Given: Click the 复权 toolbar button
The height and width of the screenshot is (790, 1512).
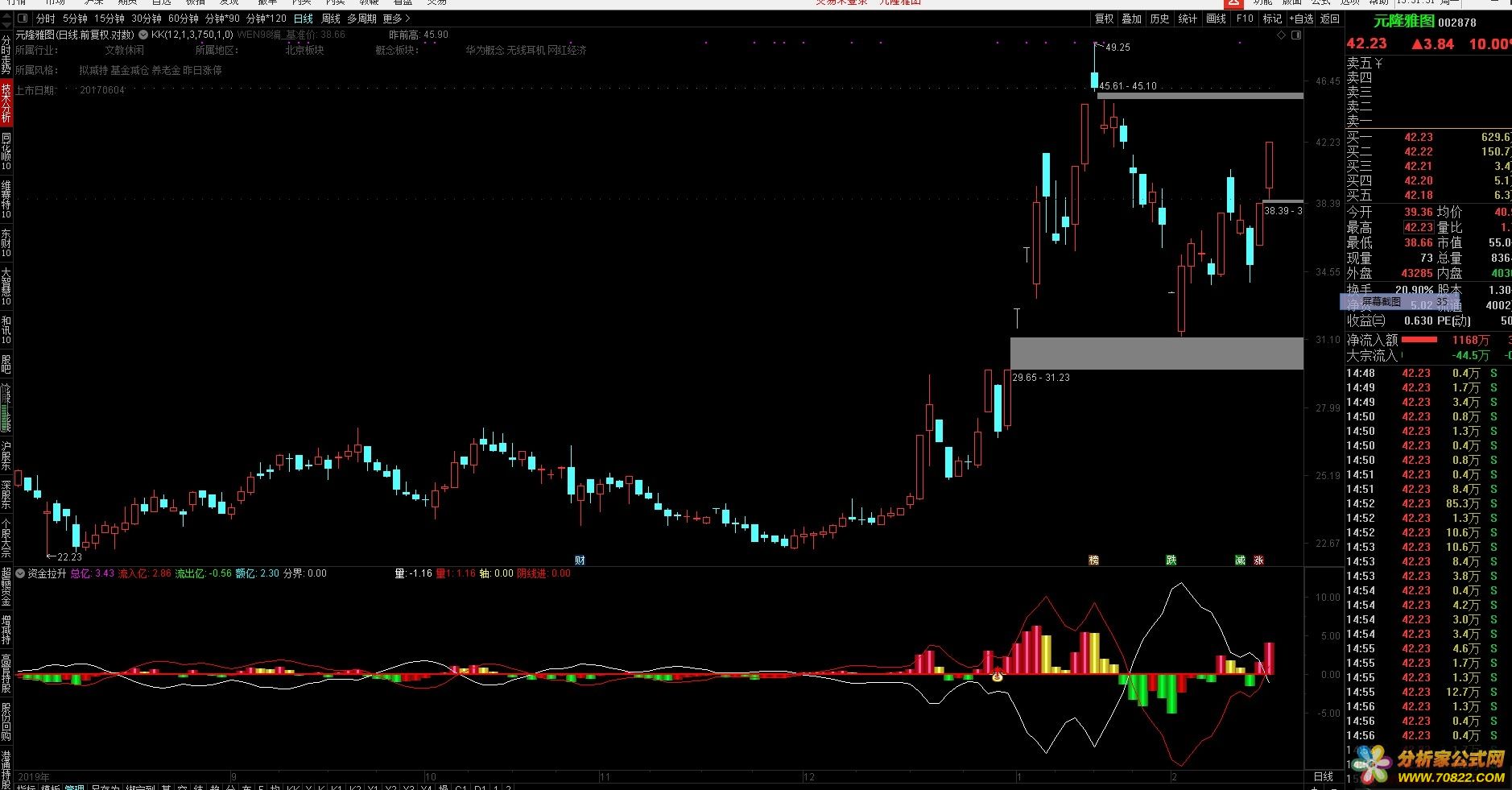Looking at the screenshot, I should 1105,19.
